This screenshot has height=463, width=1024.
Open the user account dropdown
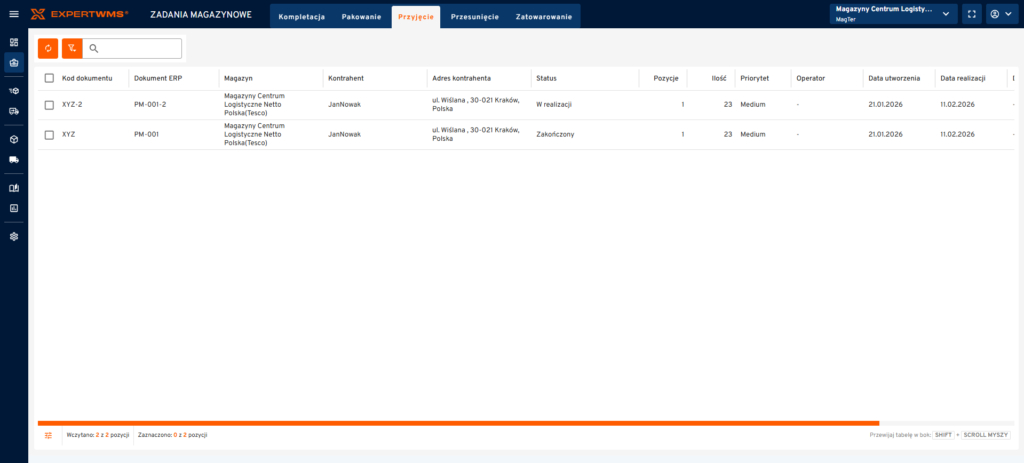click(x=1002, y=14)
